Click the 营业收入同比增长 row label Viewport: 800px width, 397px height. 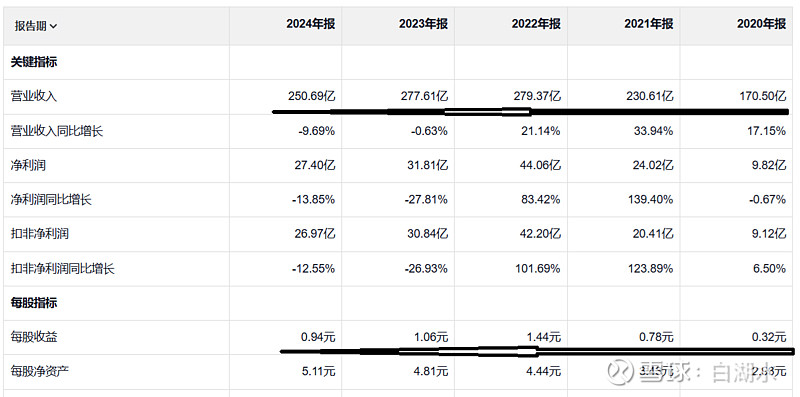(x=57, y=131)
